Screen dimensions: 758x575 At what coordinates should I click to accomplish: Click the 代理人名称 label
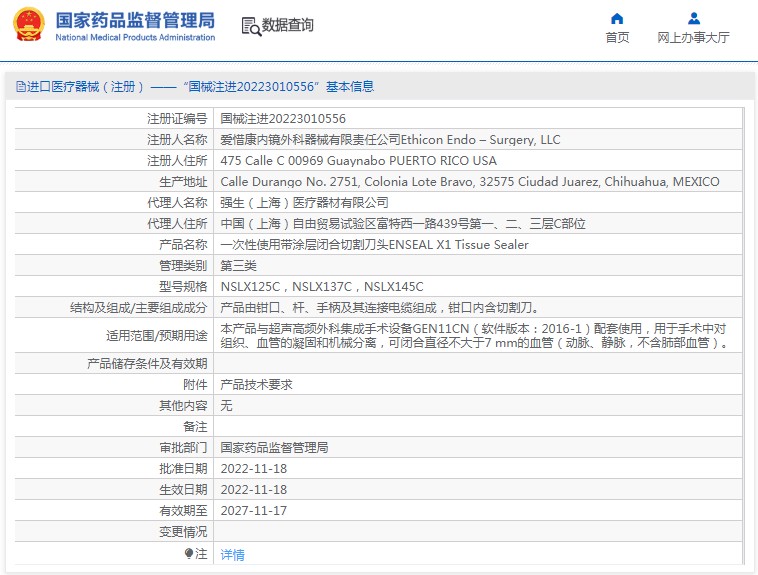pyautogui.click(x=177, y=203)
